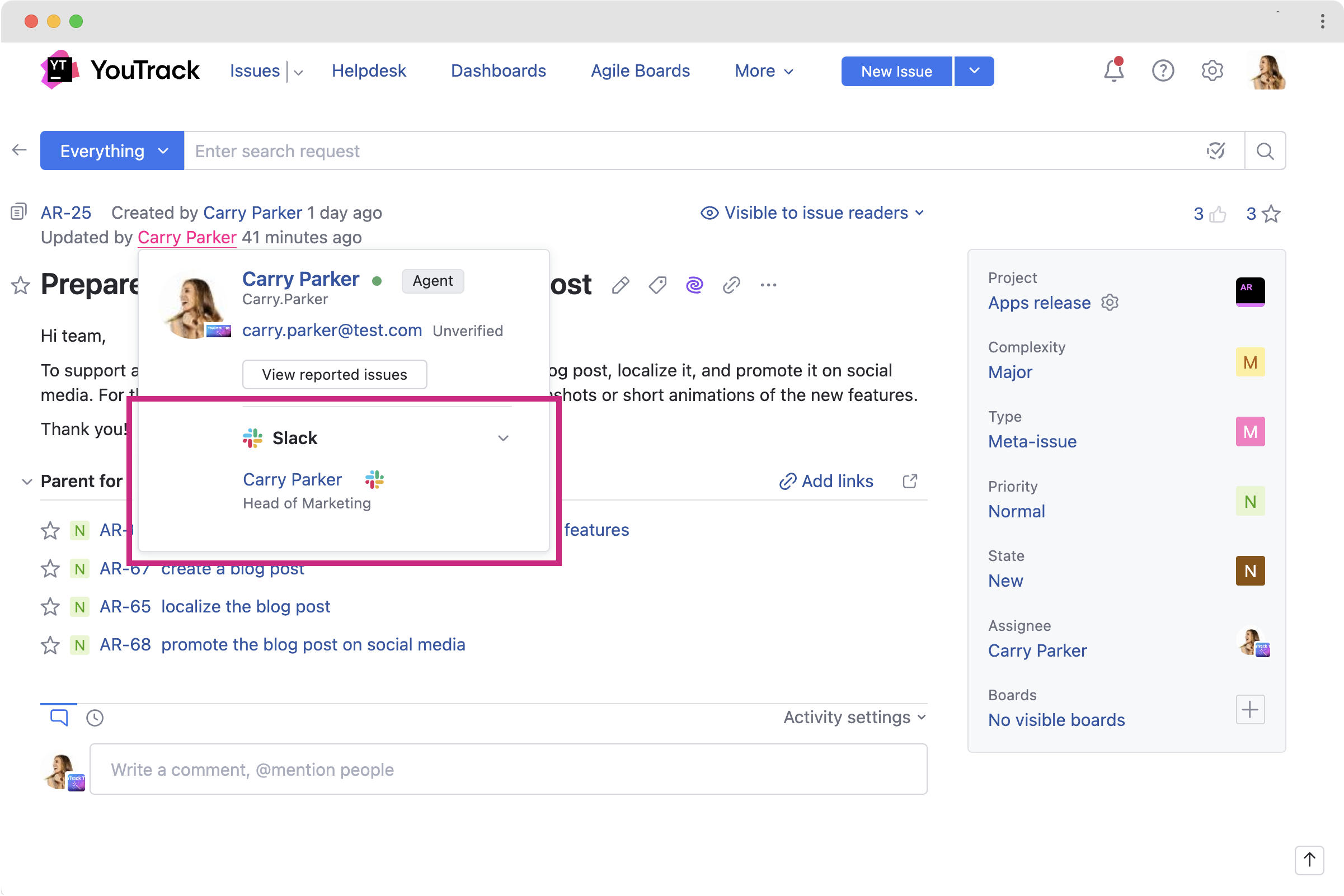1344x896 pixels.
Task: Open the three-dot issue actions menu
Action: (x=768, y=285)
